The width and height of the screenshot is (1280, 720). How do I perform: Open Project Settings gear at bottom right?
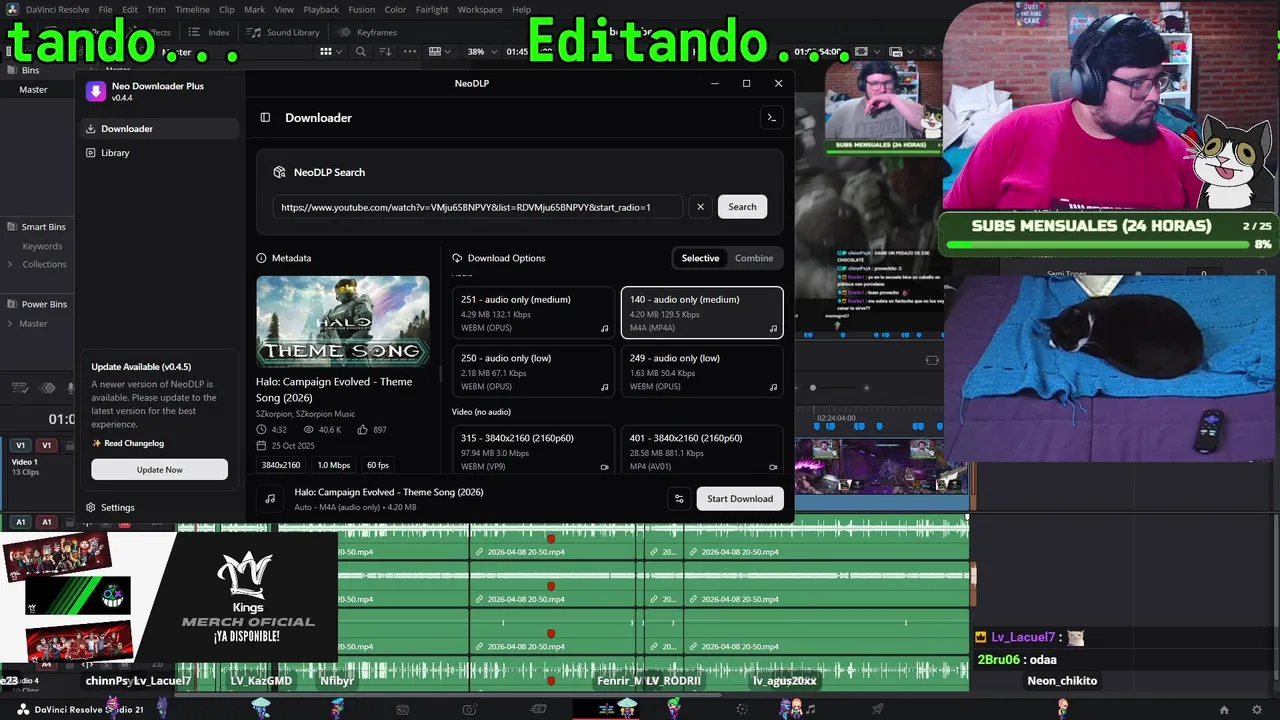point(1257,710)
